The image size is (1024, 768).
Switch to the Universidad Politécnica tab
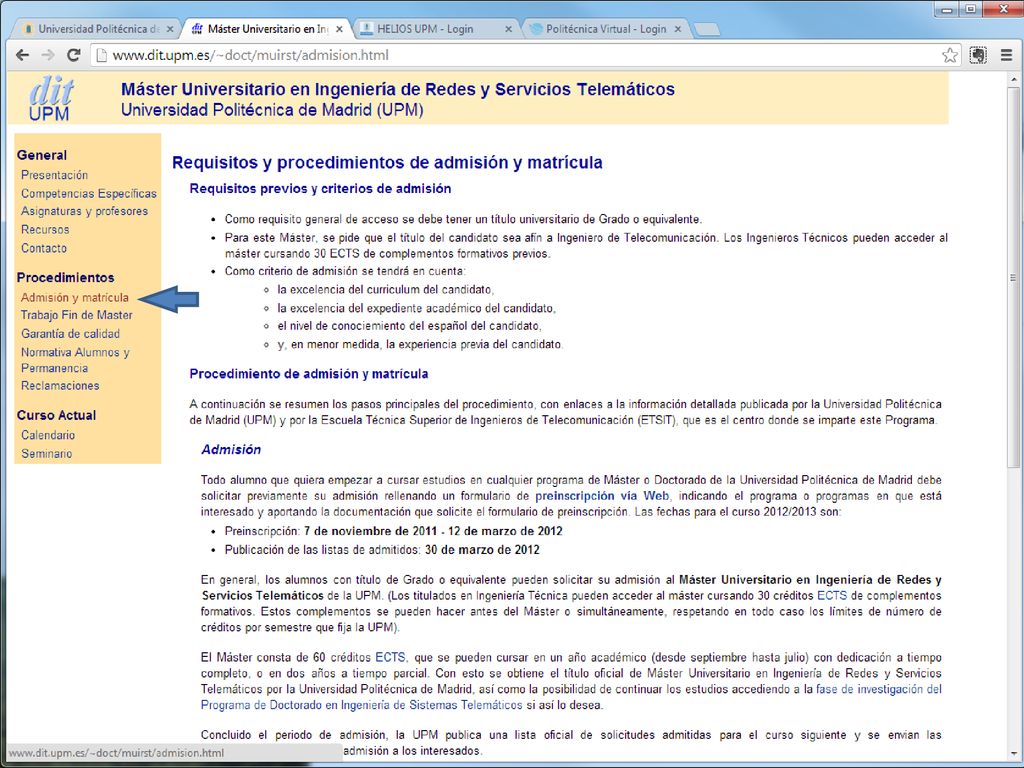pyautogui.click(x=97, y=29)
